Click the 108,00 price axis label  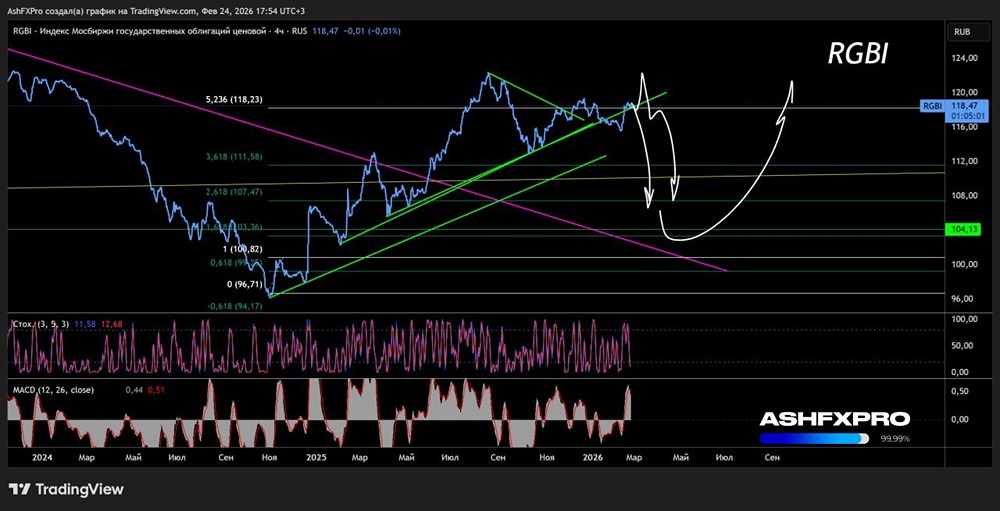(964, 196)
